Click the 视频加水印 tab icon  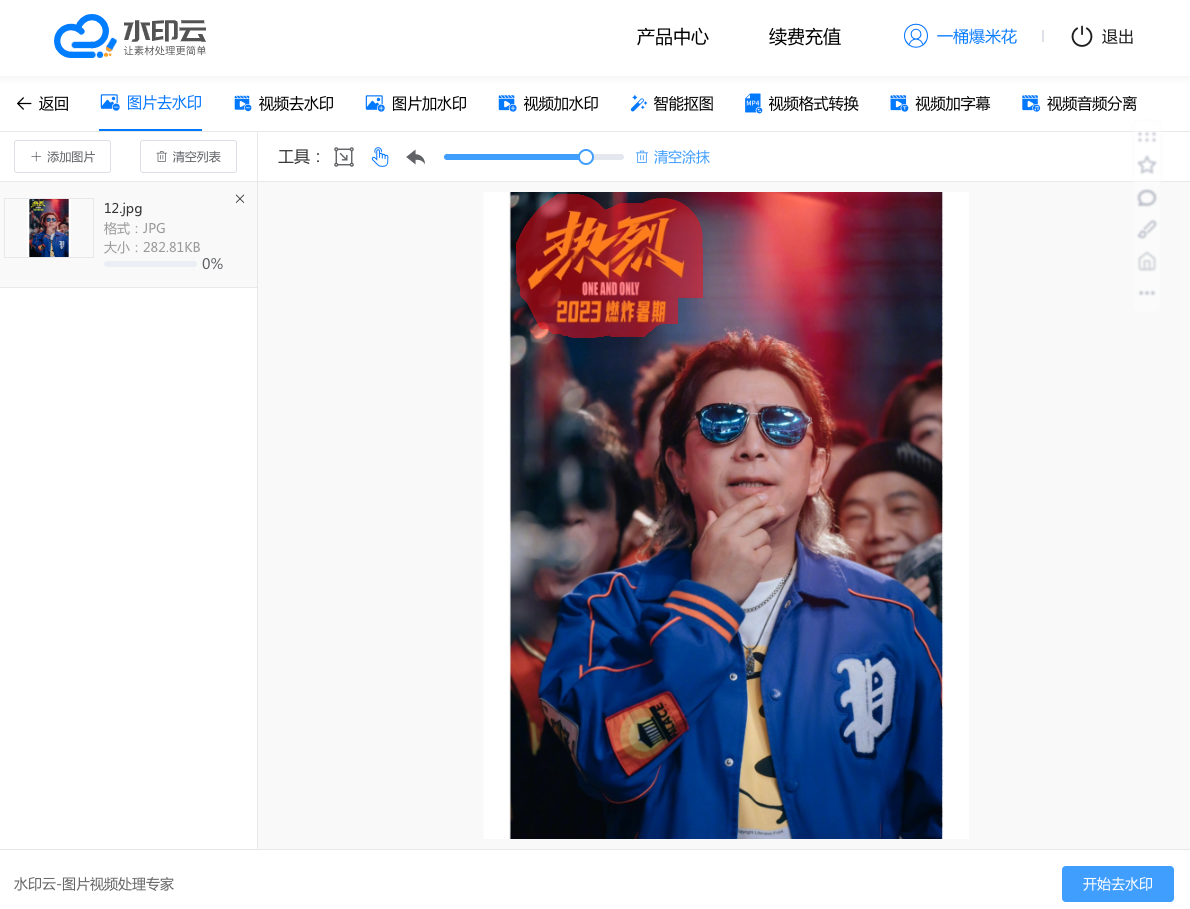[507, 103]
